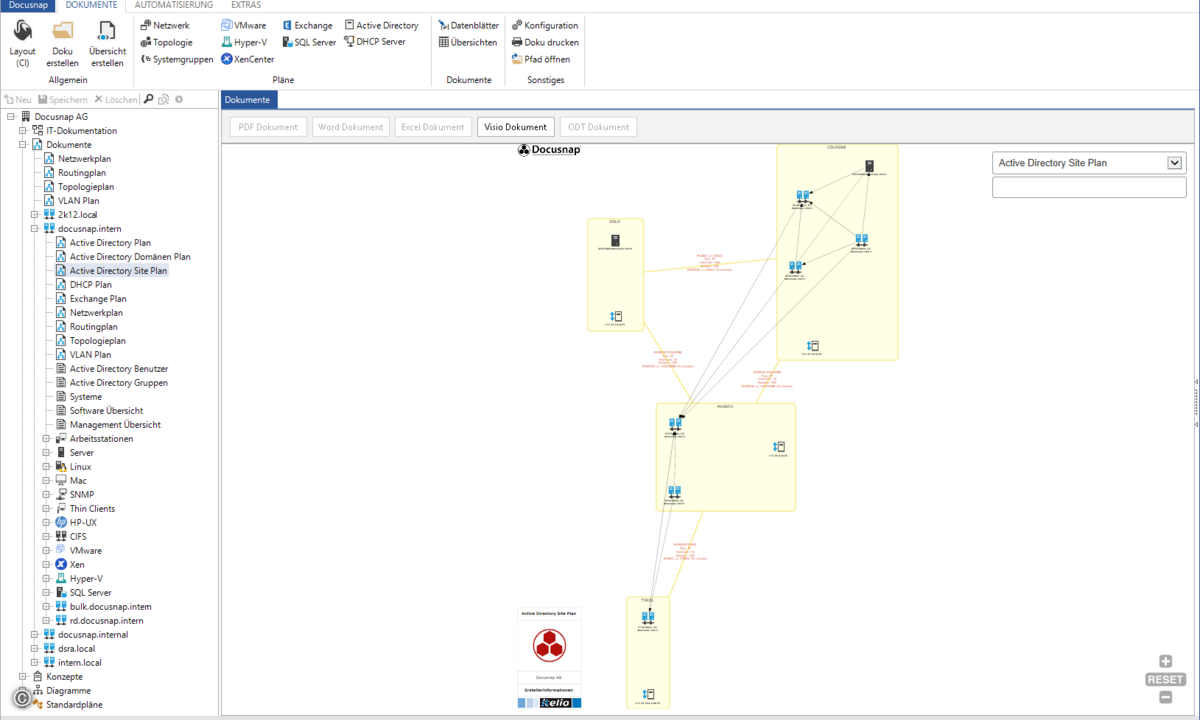Click the Übersicht erstellen icon

click(107, 43)
